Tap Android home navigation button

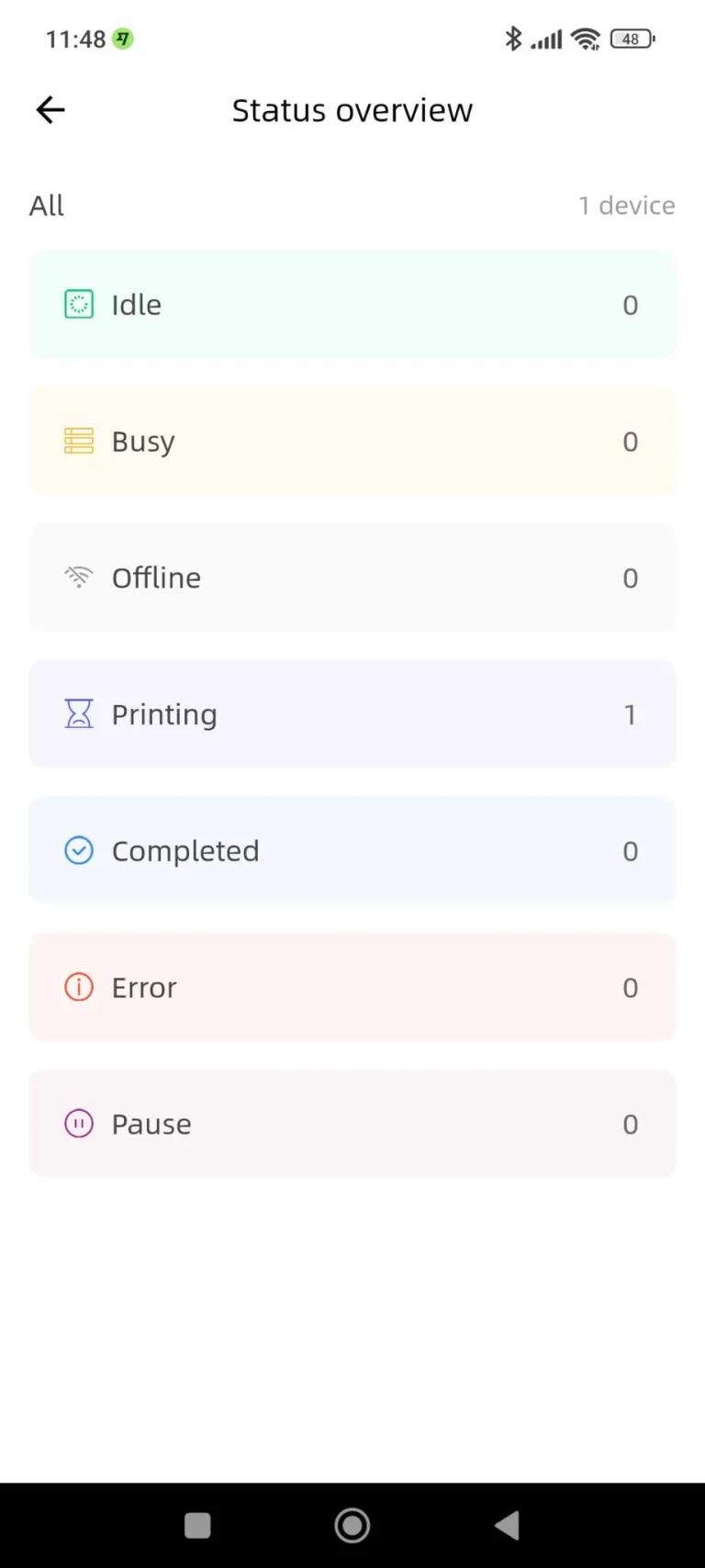click(x=352, y=1526)
